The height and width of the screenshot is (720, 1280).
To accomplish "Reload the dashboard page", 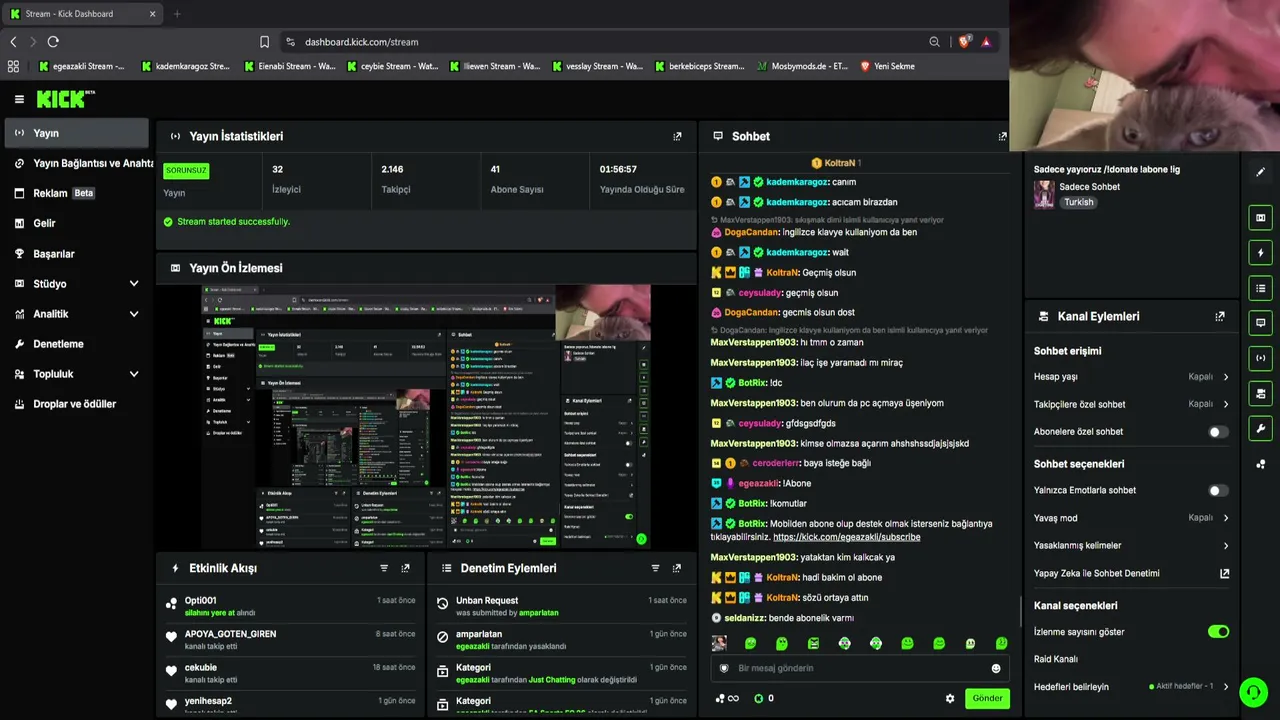I will (53, 42).
